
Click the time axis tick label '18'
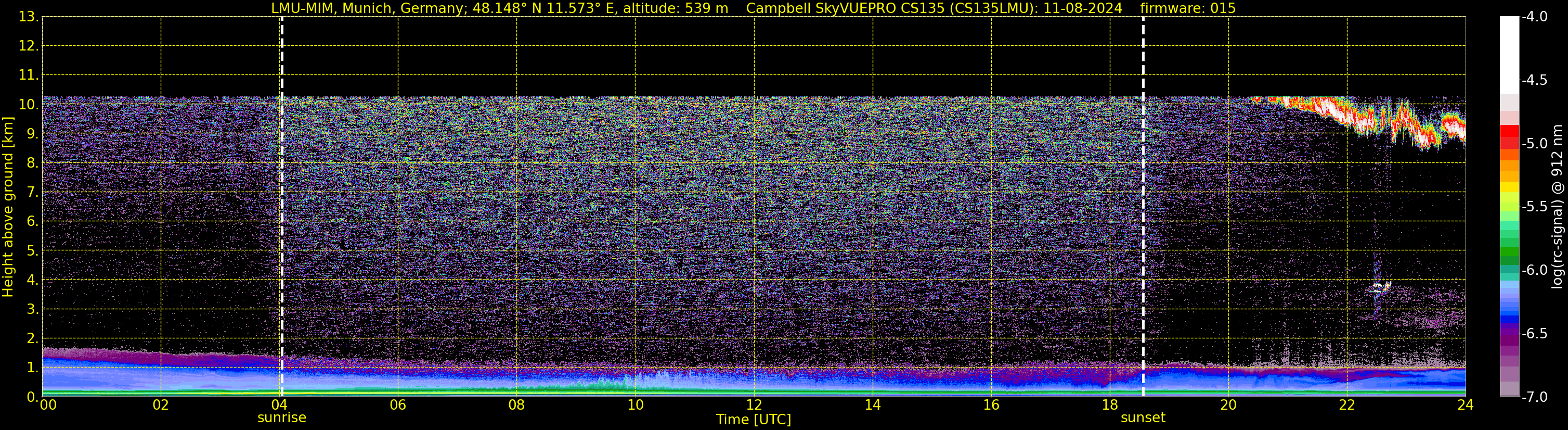click(1110, 405)
